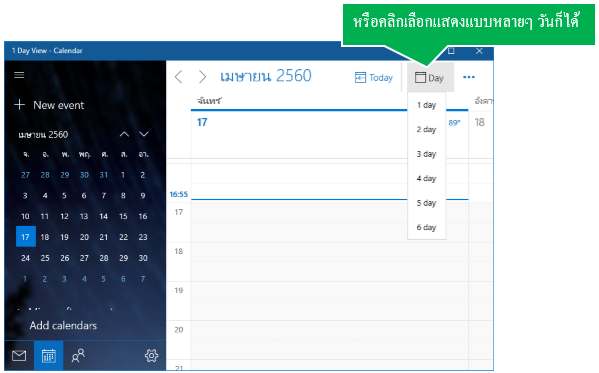Click the plus New event icon

point(19,105)
